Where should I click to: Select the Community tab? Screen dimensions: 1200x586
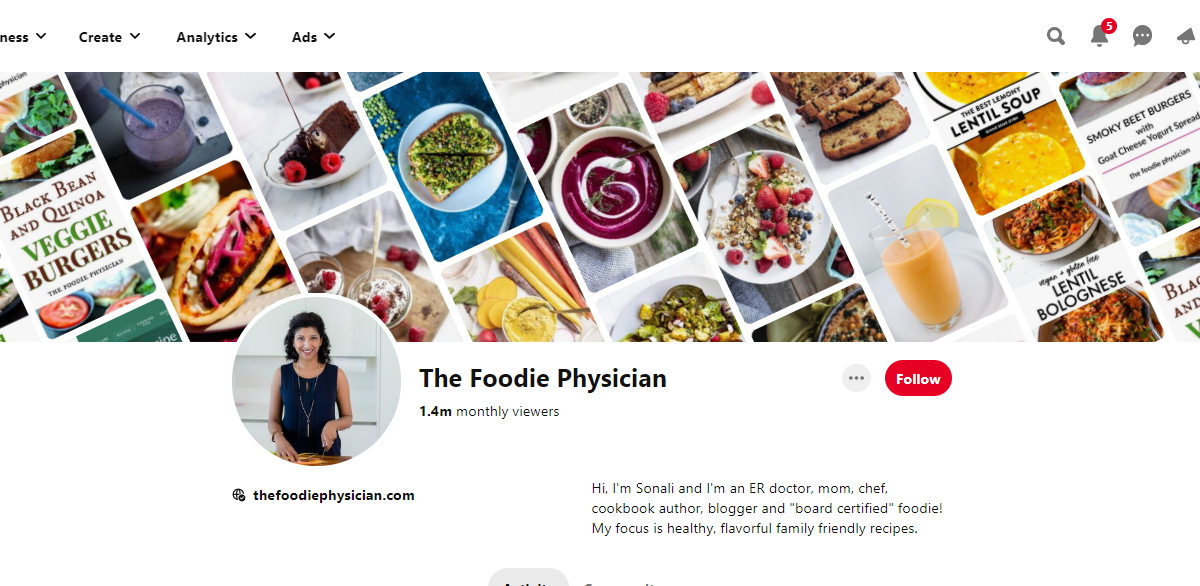[x=620, y=580]
